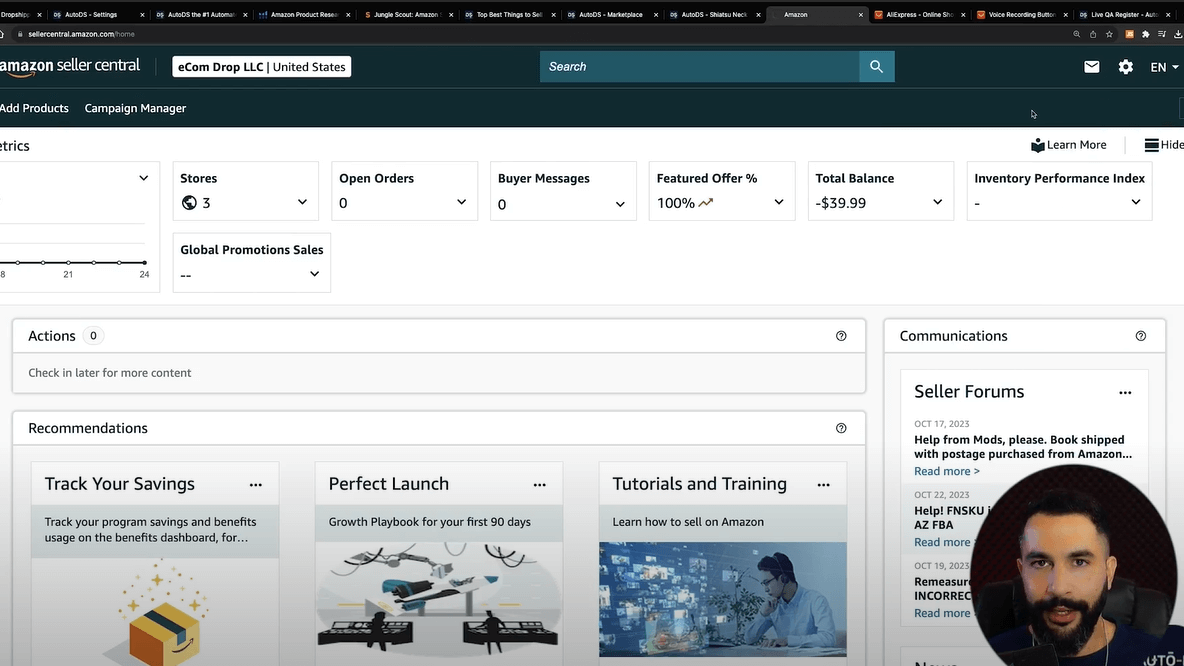Open the mail messages icon
Screen dimensions: 1184x666
(x=1091, y=66)
